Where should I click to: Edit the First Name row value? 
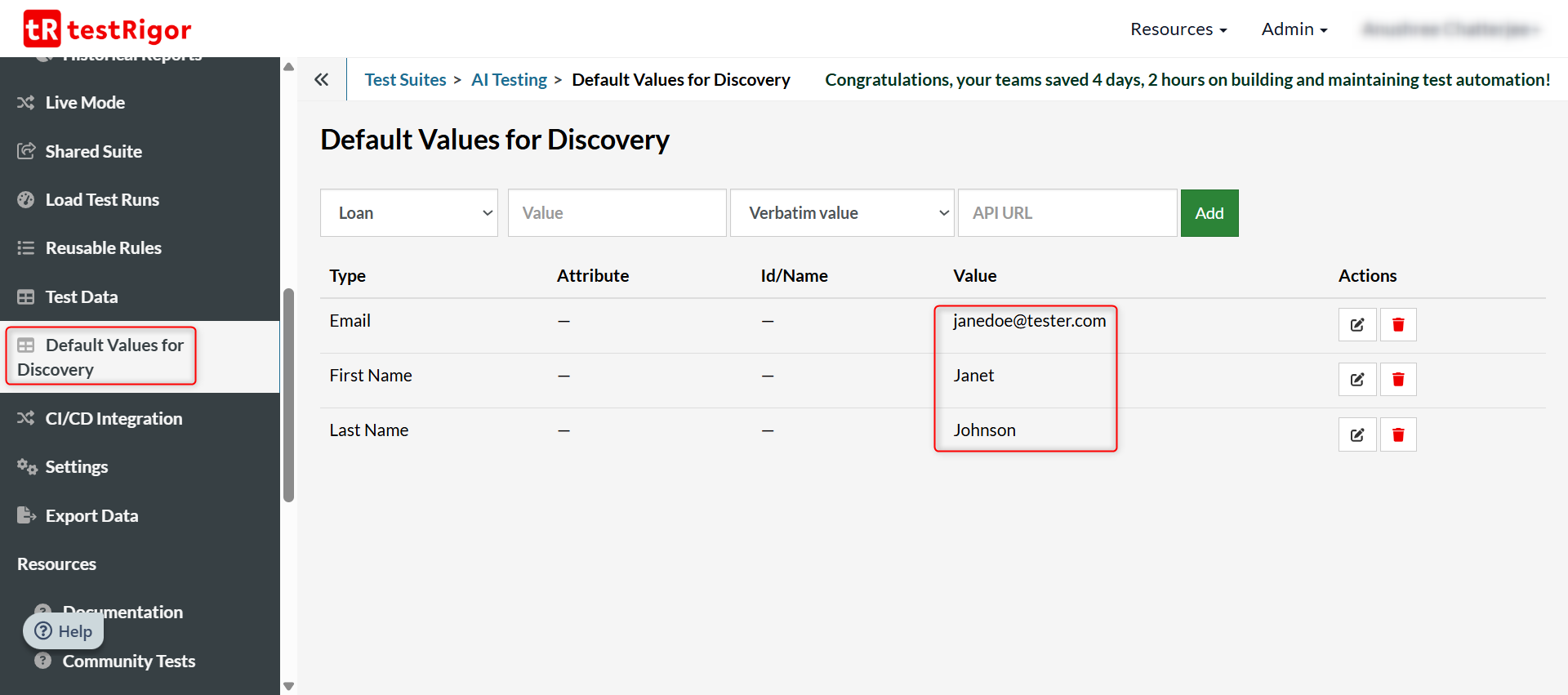(x=1356, y=380)
